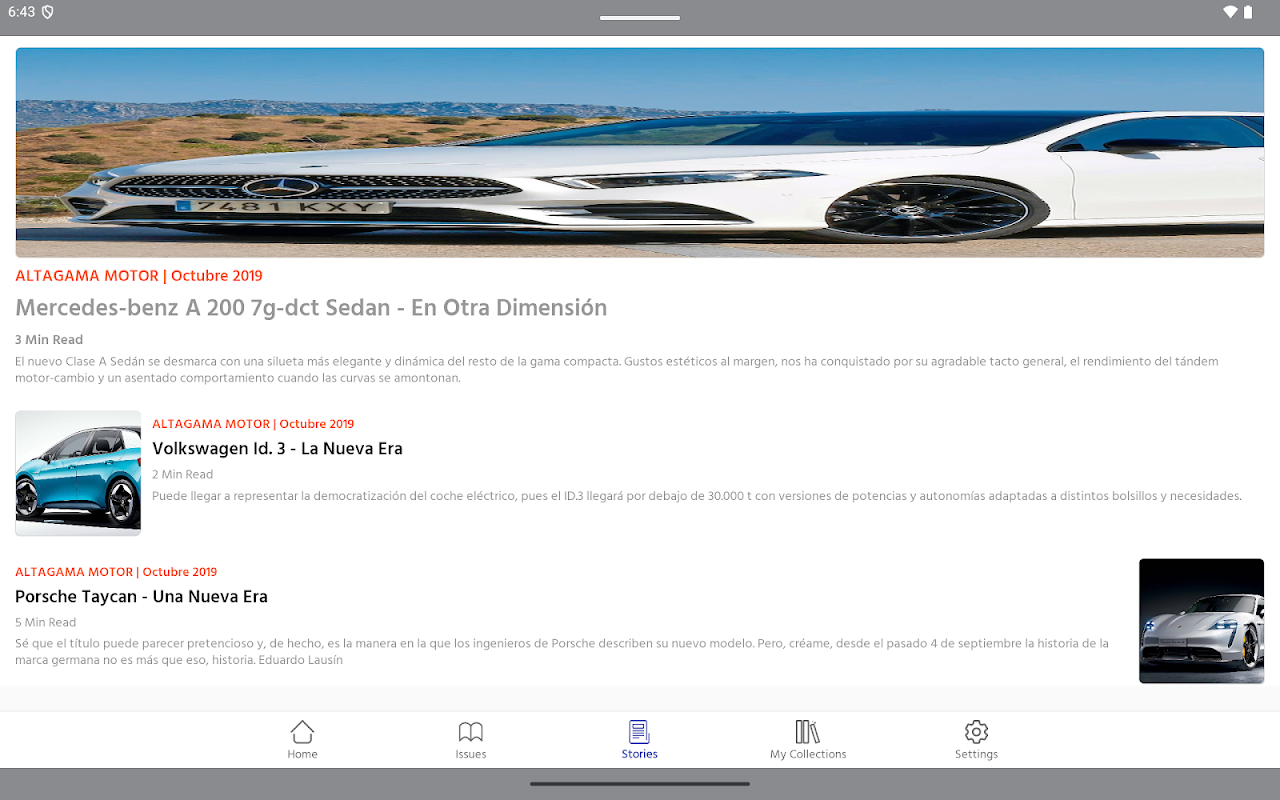Screen dimensions: 1280x800
Task: Open Mercedes-benz A 200 7g-dct Sedan headline
Action: tap(311, 308)
